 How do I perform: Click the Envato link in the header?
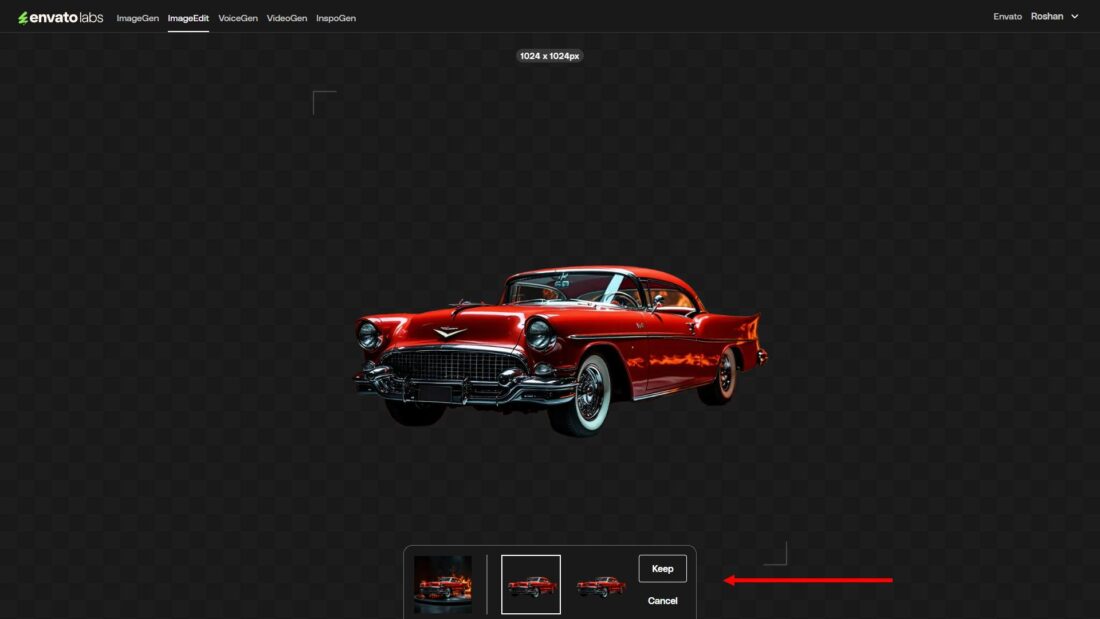(1006, 16)
